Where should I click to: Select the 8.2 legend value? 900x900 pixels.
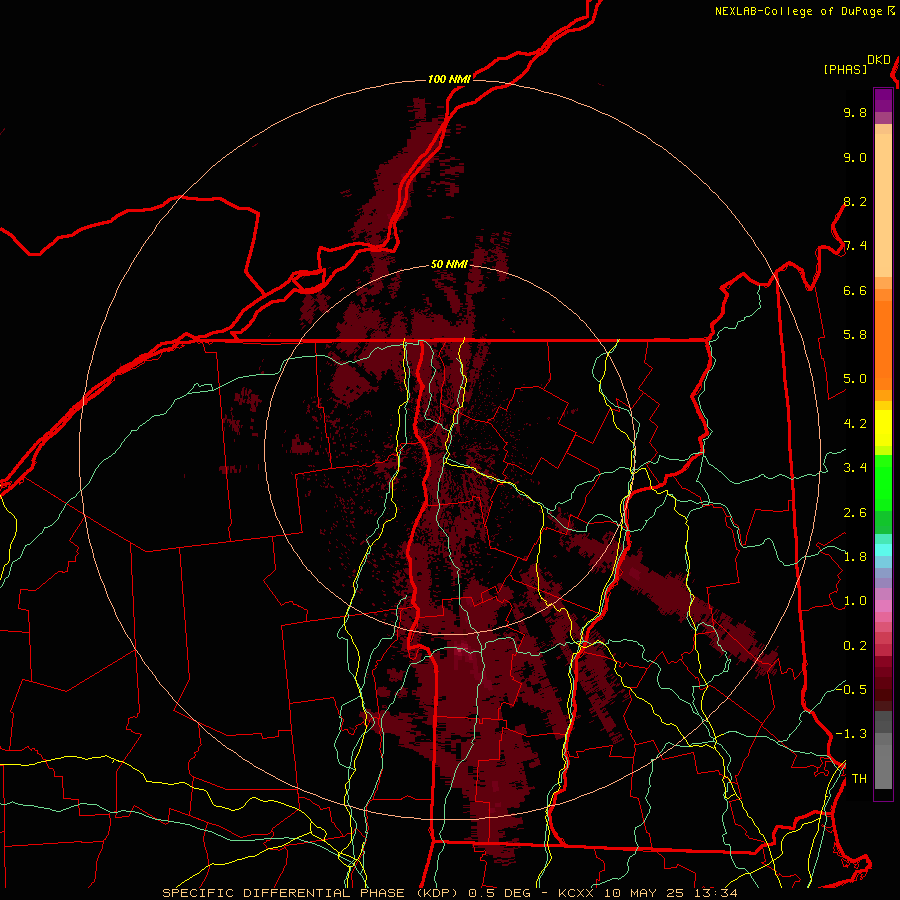coord(855,201)
